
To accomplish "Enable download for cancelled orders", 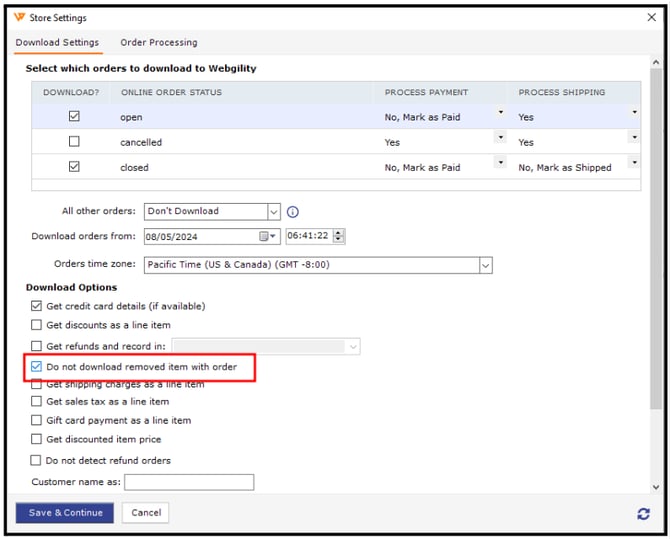I will (x=74, y=142).
